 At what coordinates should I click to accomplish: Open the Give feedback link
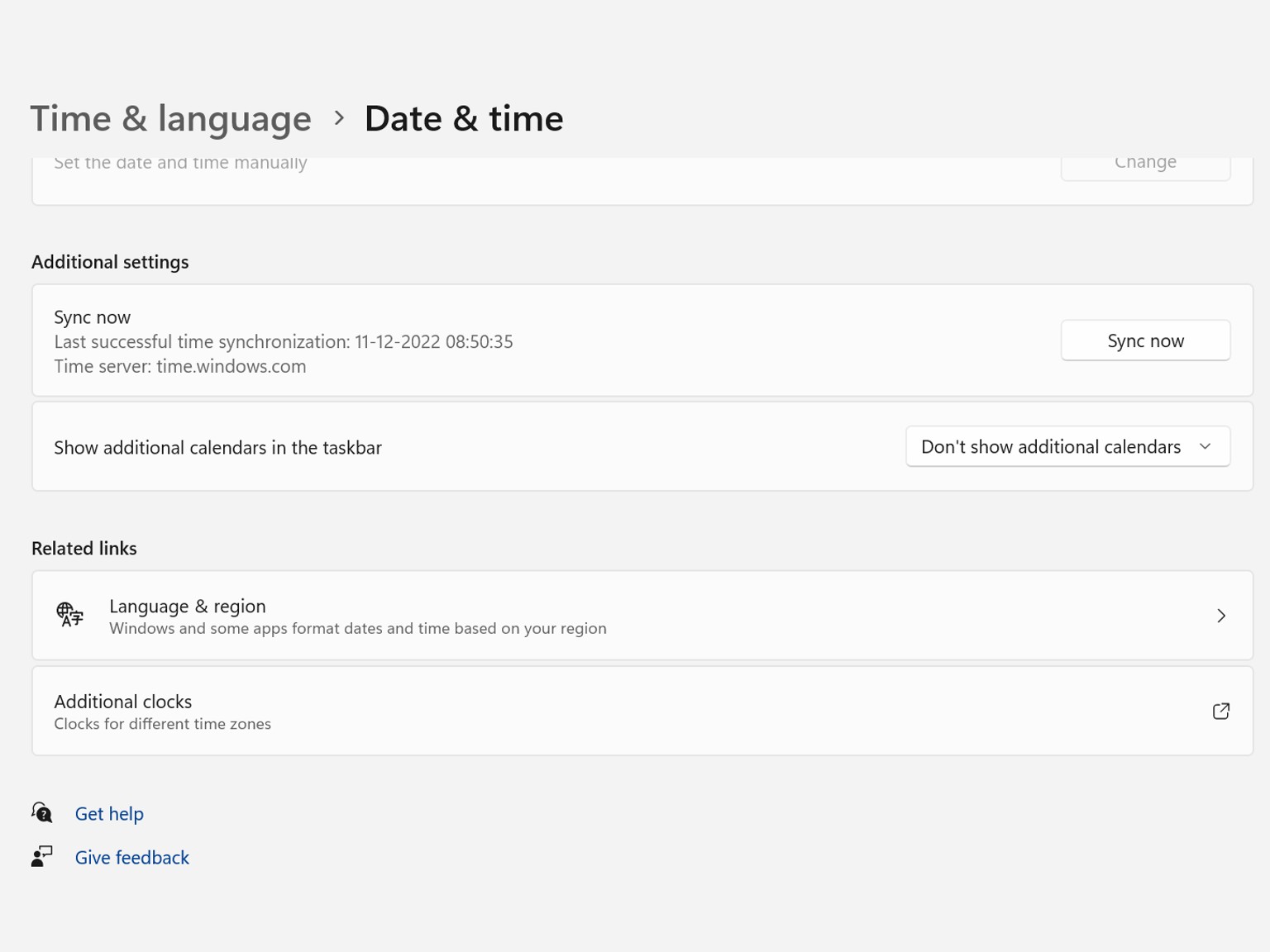point(132,858)
